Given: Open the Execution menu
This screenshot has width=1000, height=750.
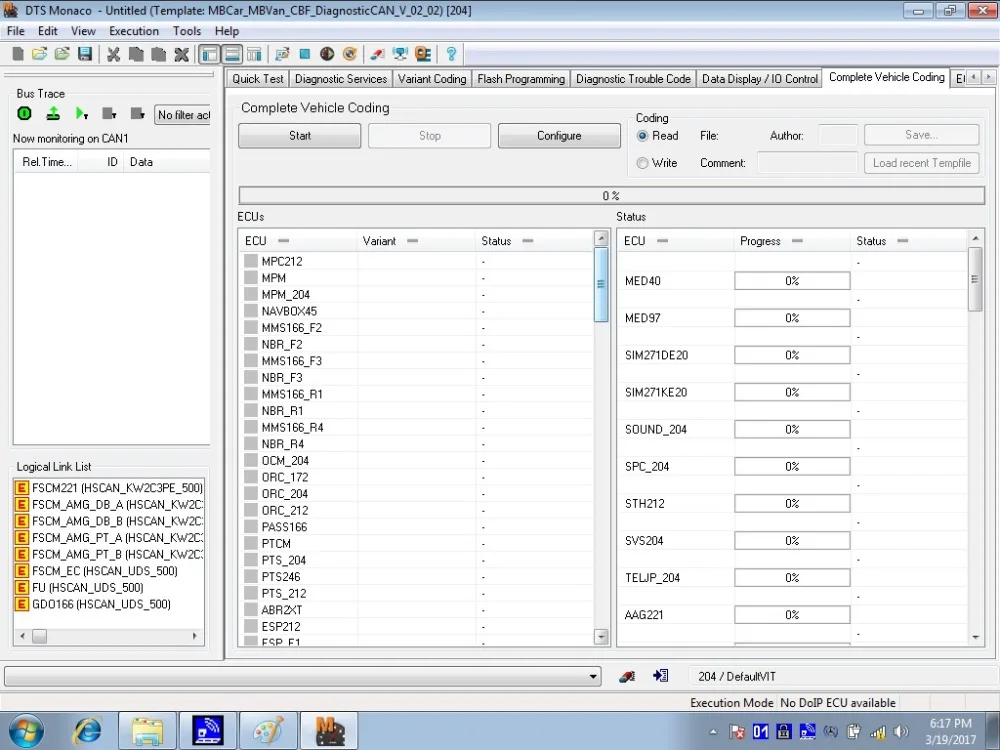Looking at the screenshot, I should click(133, 31).
